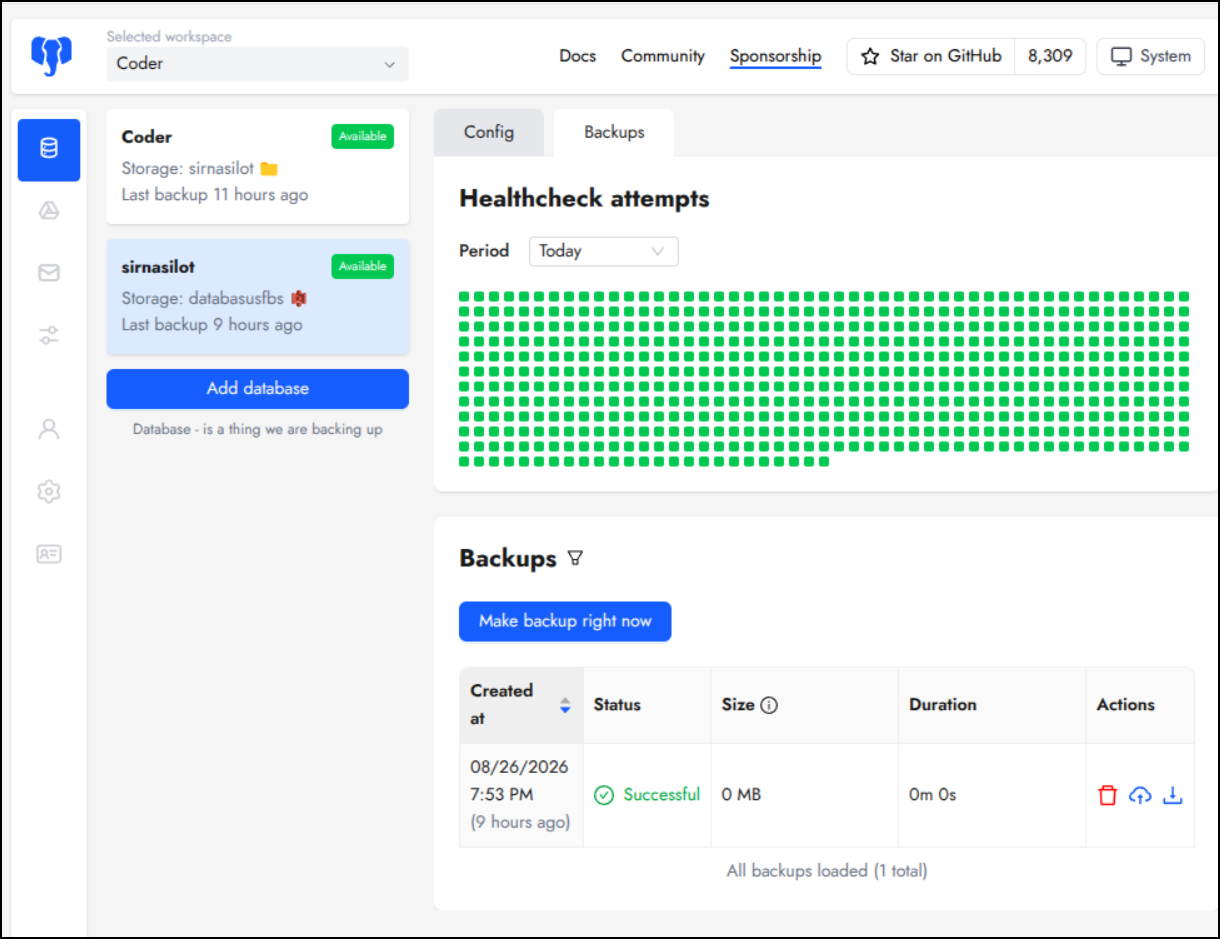The height and width of the screenshot is (939, 1220).
Task: Click the Add database button
Action: (x=258, y=388)
